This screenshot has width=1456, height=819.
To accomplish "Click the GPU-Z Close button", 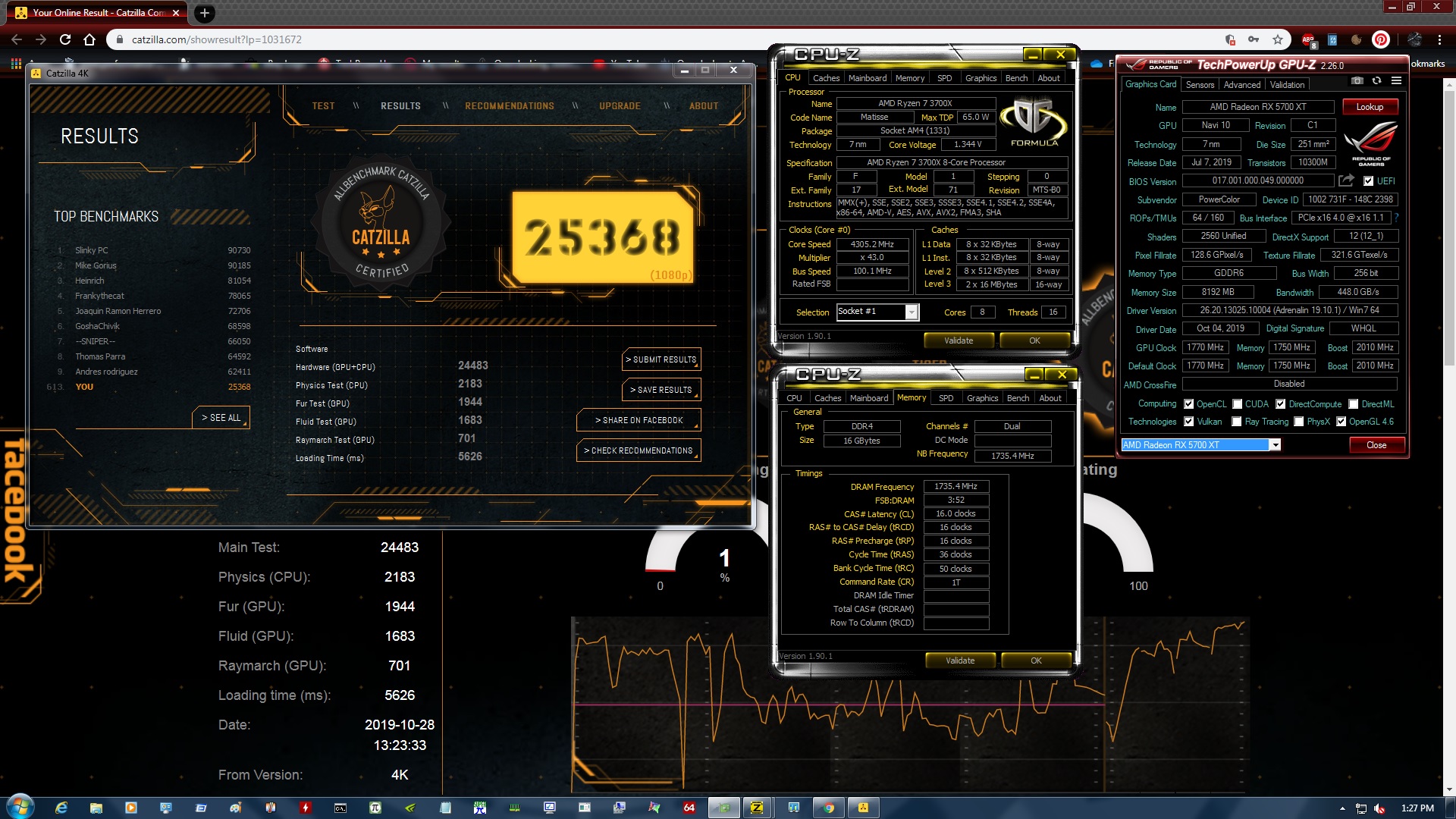I will coord(1376,445).
